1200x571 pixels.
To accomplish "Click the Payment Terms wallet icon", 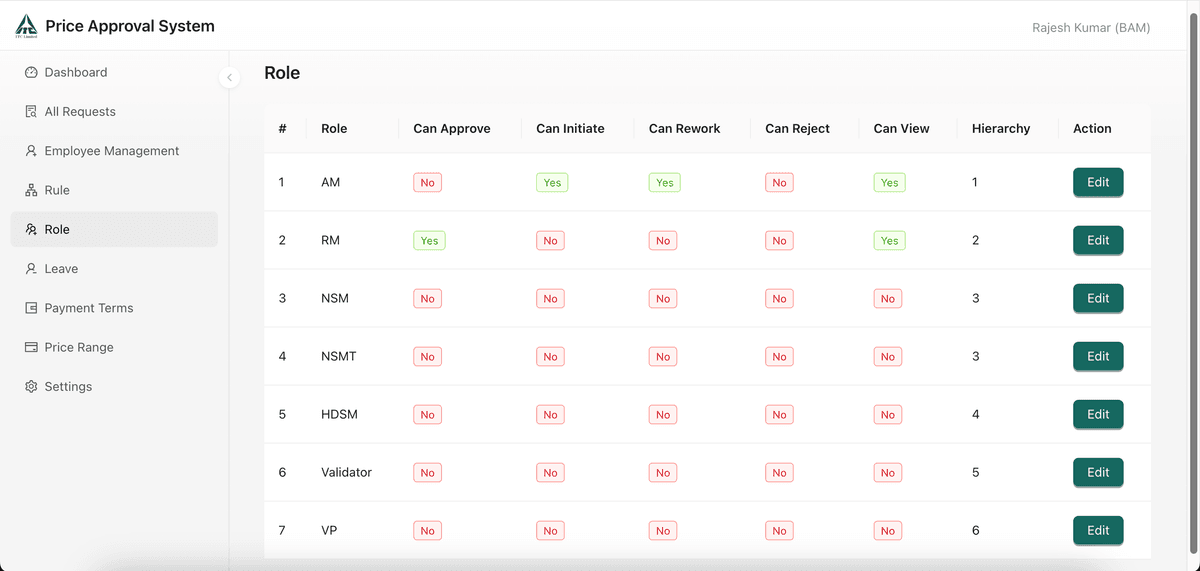I will (x=31, y=308).
